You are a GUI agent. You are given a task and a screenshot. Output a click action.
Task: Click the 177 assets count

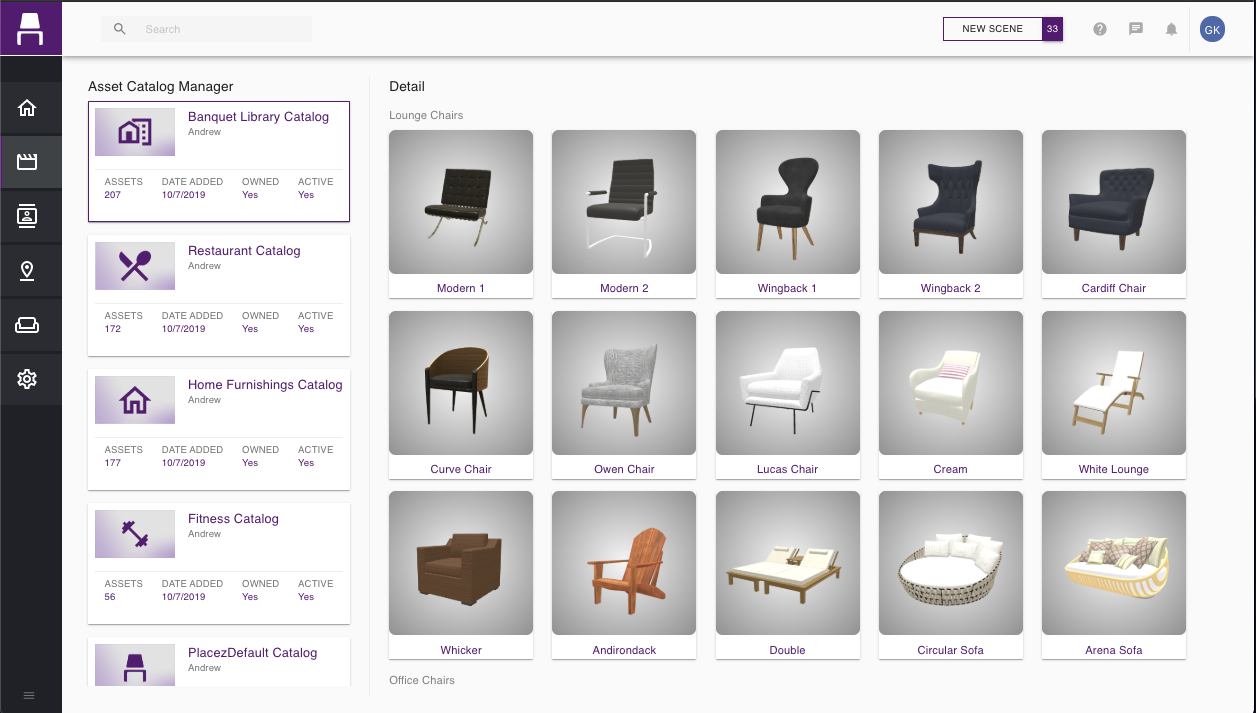[x=113, y=463]
